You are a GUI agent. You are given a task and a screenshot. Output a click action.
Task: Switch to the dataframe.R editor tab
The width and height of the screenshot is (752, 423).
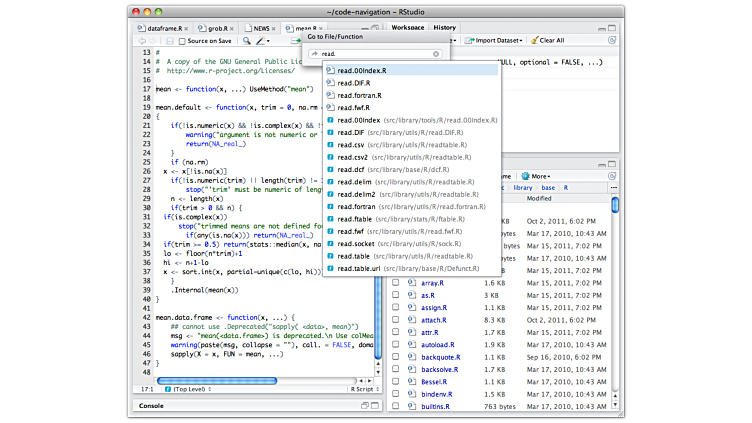click(165, 29)
